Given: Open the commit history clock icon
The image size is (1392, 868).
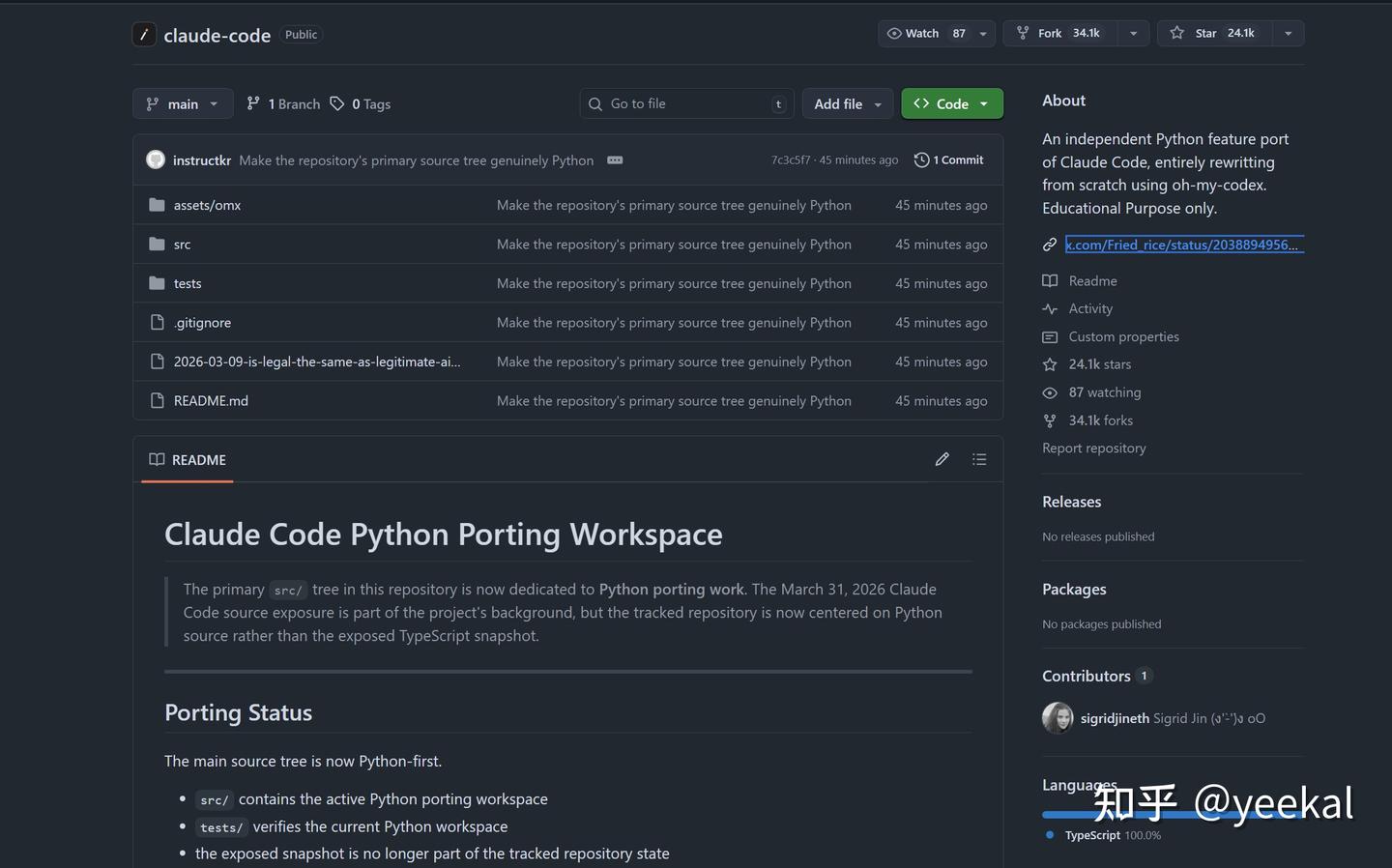Looking at the screenshot, I should click(x=921, y=159).
